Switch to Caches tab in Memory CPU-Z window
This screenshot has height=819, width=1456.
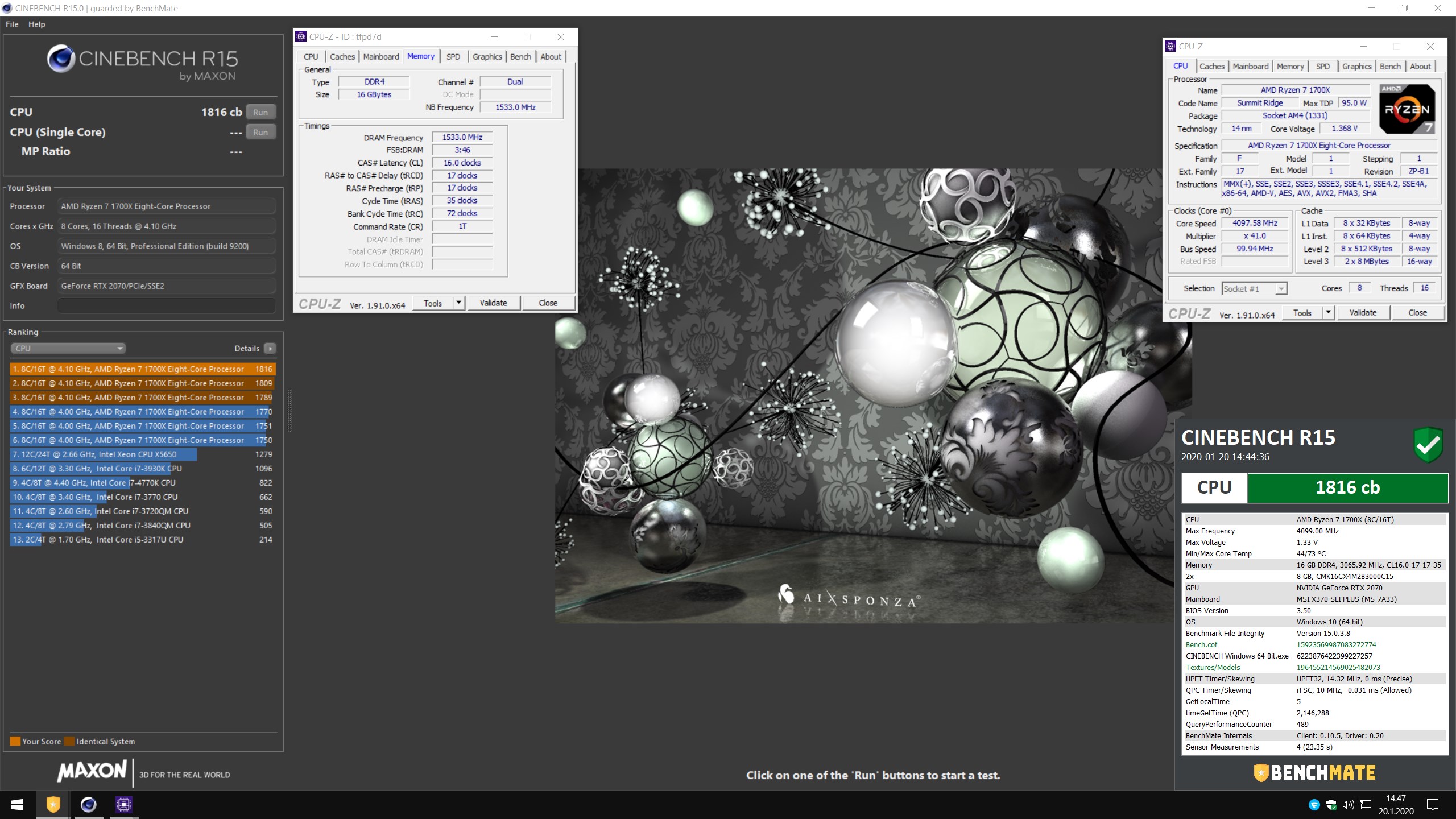click(342, 57)
